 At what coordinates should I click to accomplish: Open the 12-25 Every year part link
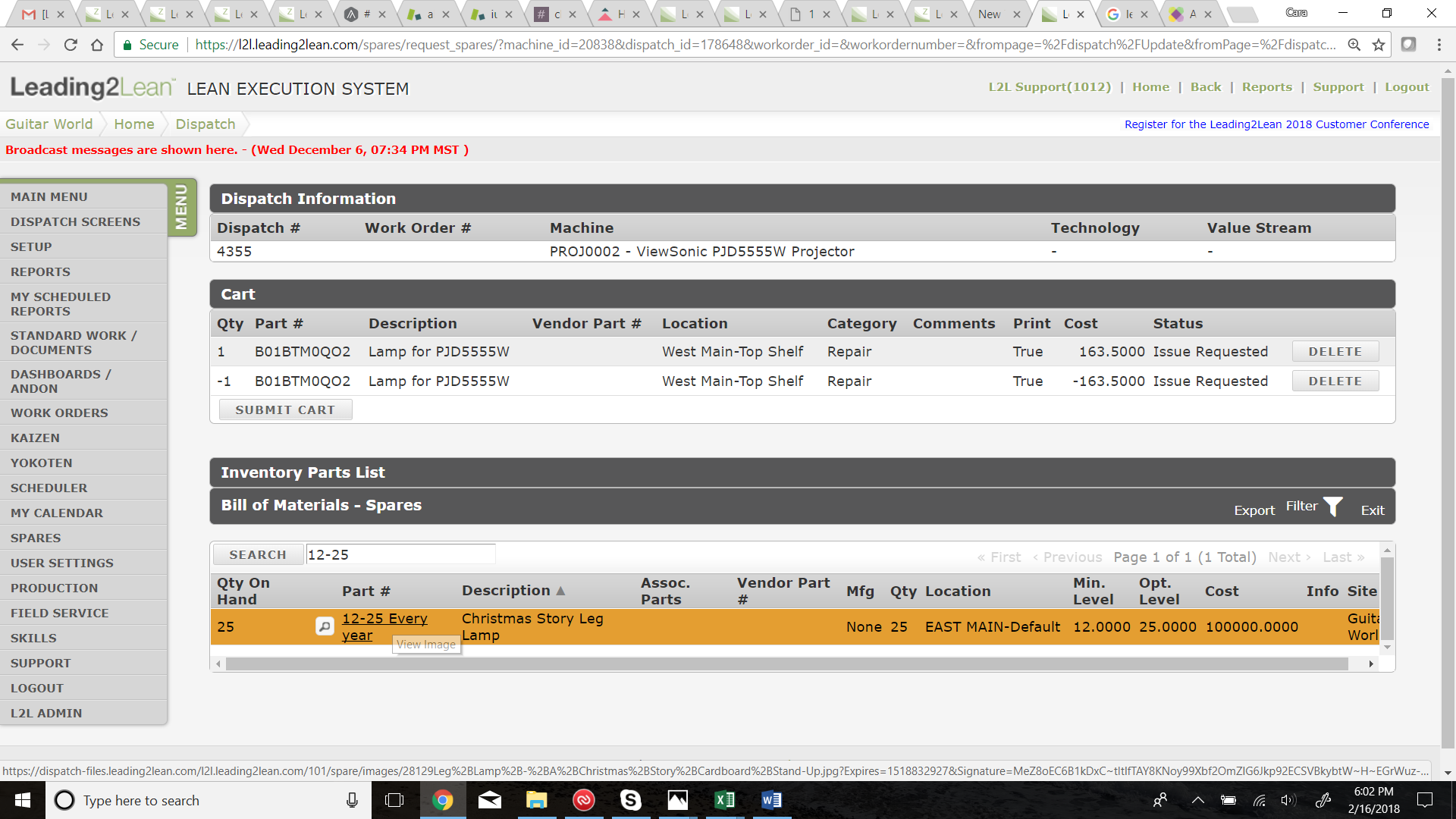point(384,627)
